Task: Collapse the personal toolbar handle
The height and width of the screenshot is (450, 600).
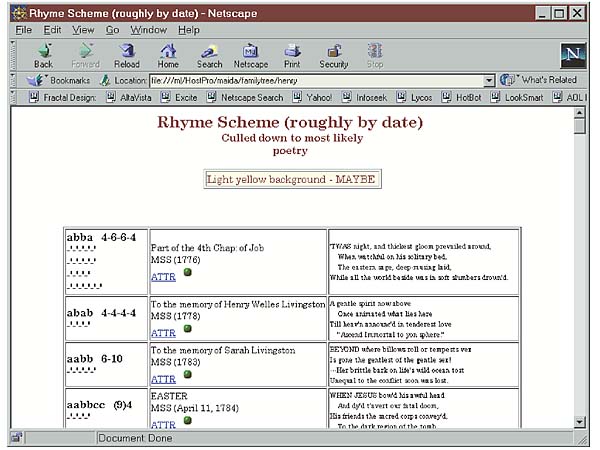Action: (x=13, y=97)
